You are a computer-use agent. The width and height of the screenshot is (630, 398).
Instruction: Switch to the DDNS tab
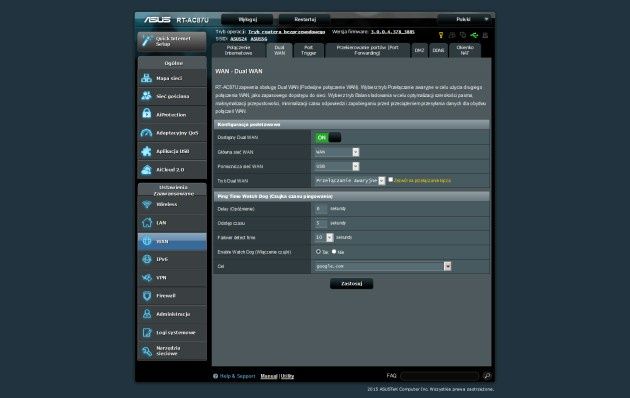(x=438, y=50)
